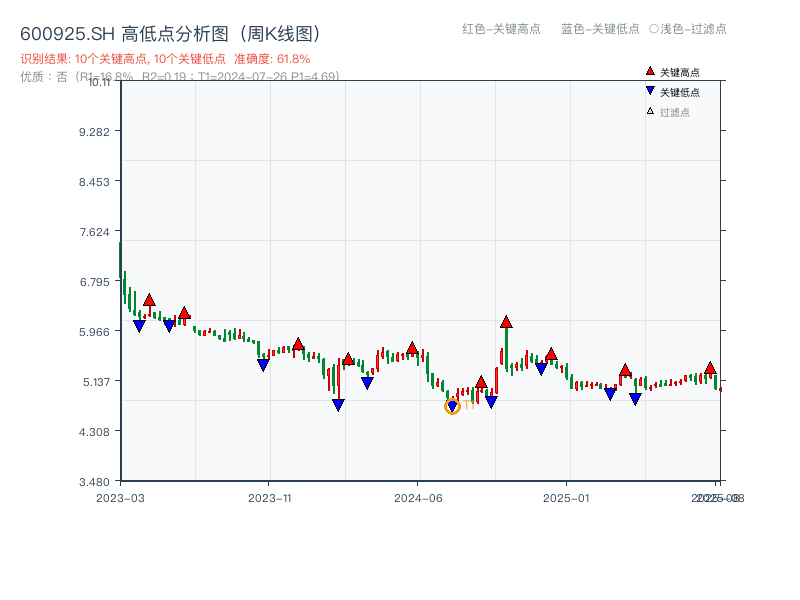Click the 600925.SH chart title
800x600 pixels.
pyautogui.click(x=170, y=35)
